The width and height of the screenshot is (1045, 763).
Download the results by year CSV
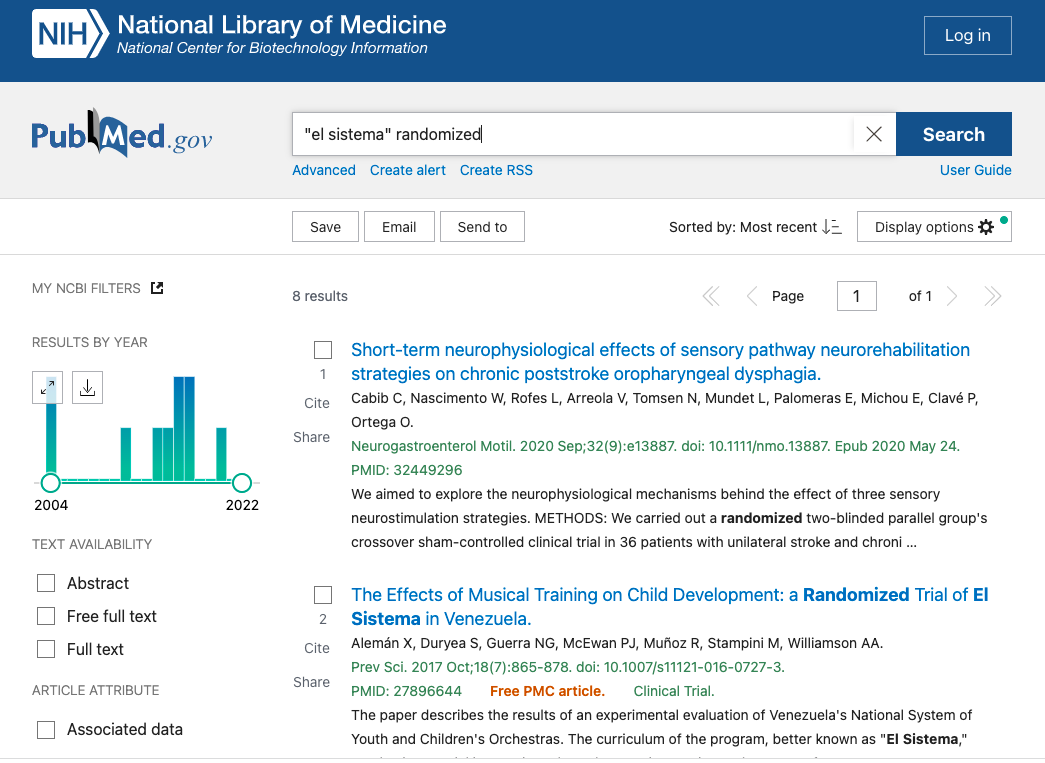87,387
